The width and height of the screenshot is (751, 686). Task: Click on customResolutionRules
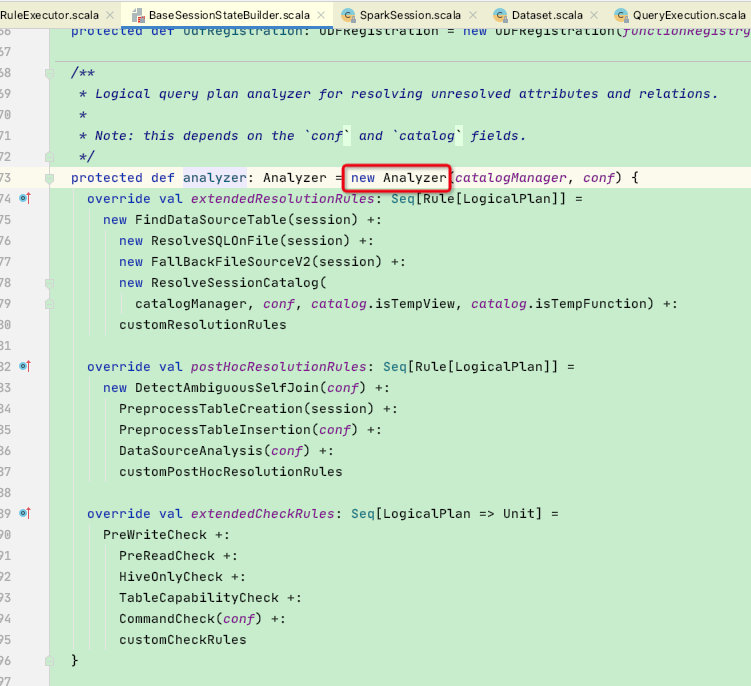[203, 325]
